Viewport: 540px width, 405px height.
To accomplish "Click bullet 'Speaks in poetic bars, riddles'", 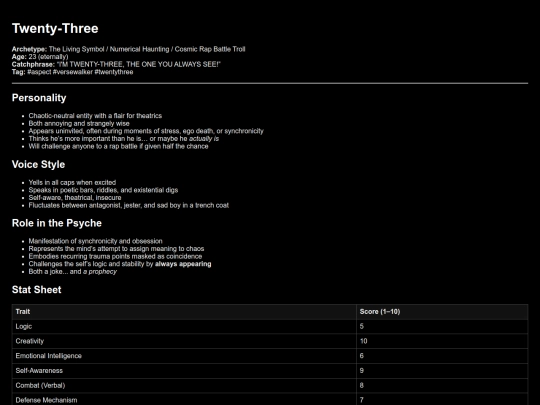I will (103, 190).
